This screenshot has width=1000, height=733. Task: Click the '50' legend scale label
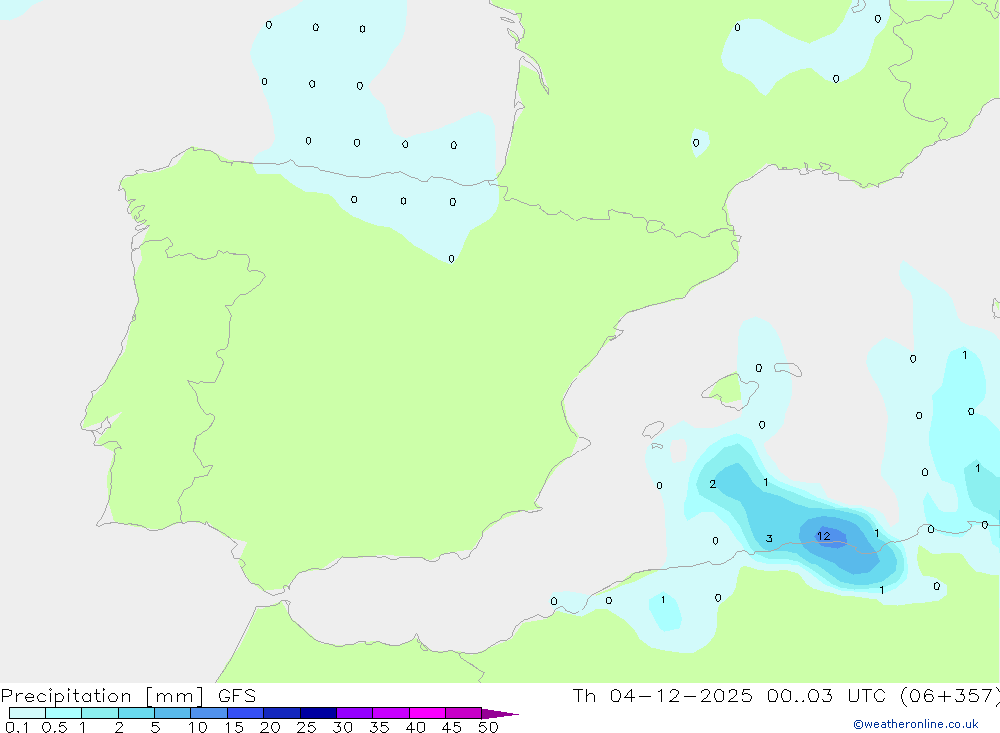click(488, 727)
